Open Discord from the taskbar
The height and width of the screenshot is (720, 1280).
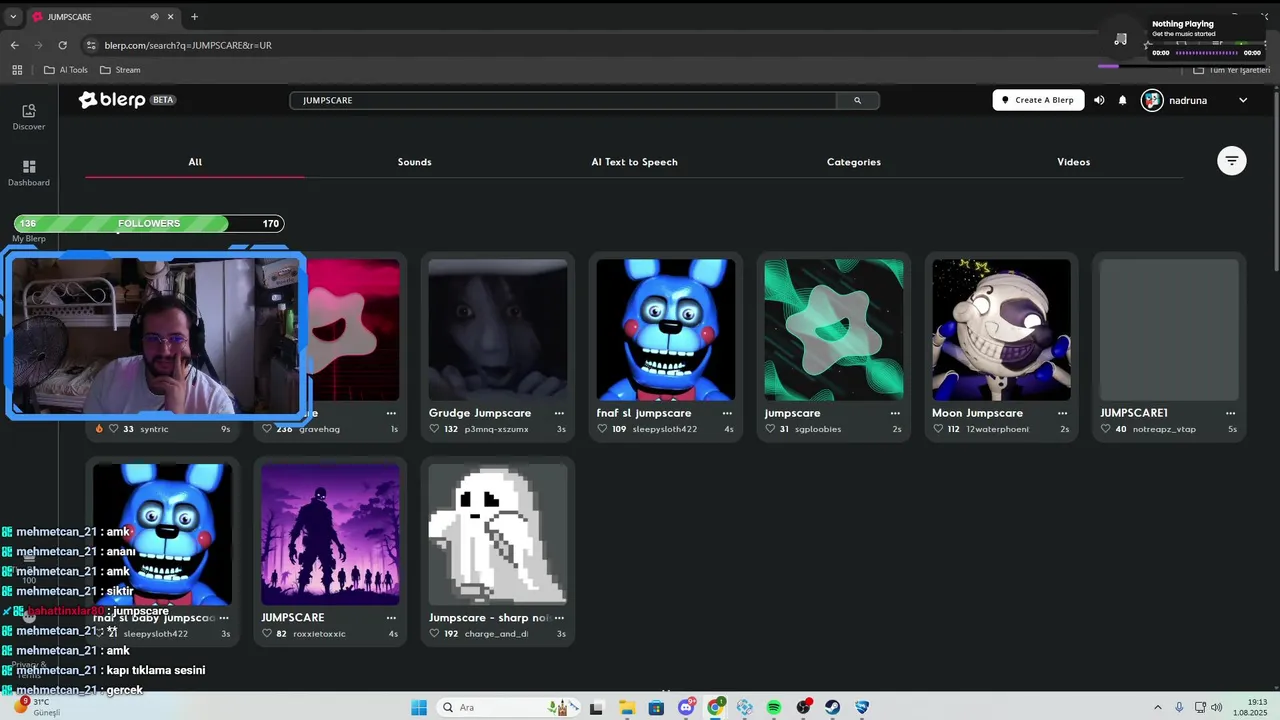pyautogui.click(x=686, y=707)
